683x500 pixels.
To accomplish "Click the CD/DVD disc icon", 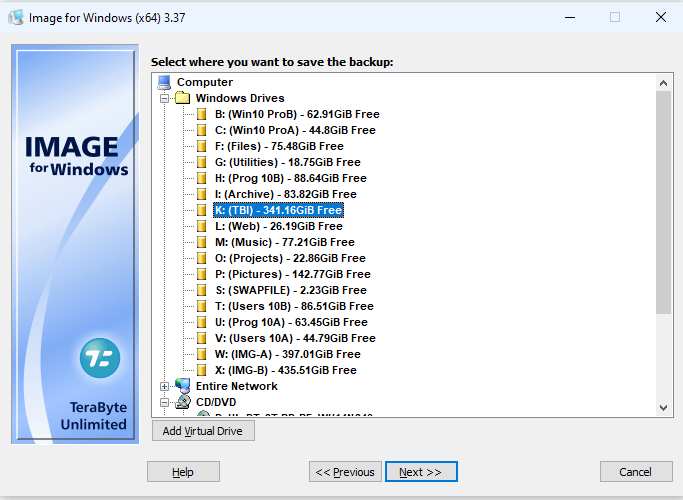I will tap(183, 402).
